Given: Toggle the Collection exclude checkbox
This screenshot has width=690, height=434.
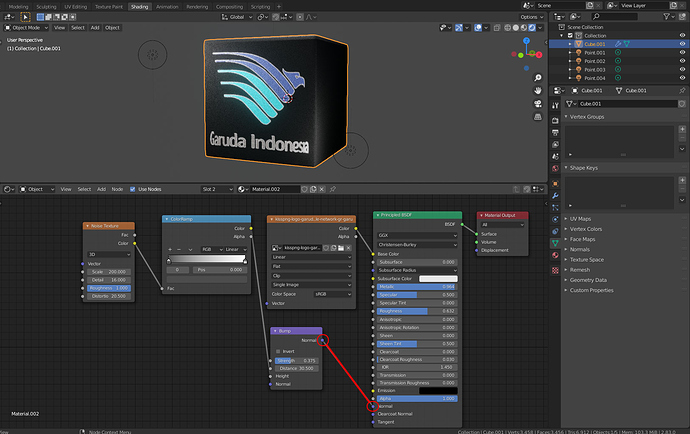Looking at the screenshot, I should click(570, 36).
